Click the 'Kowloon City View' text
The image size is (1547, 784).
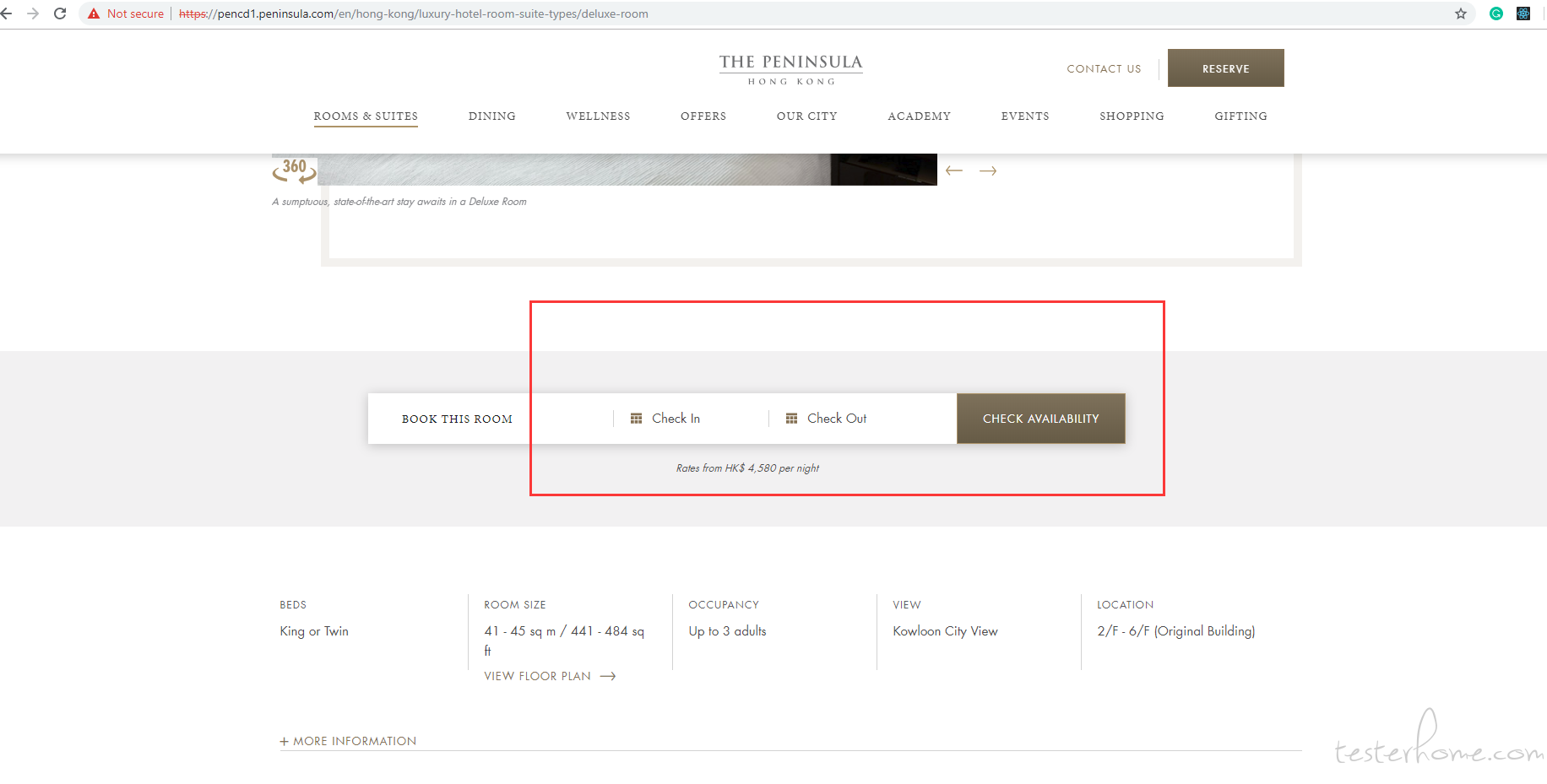coord(945,631)
